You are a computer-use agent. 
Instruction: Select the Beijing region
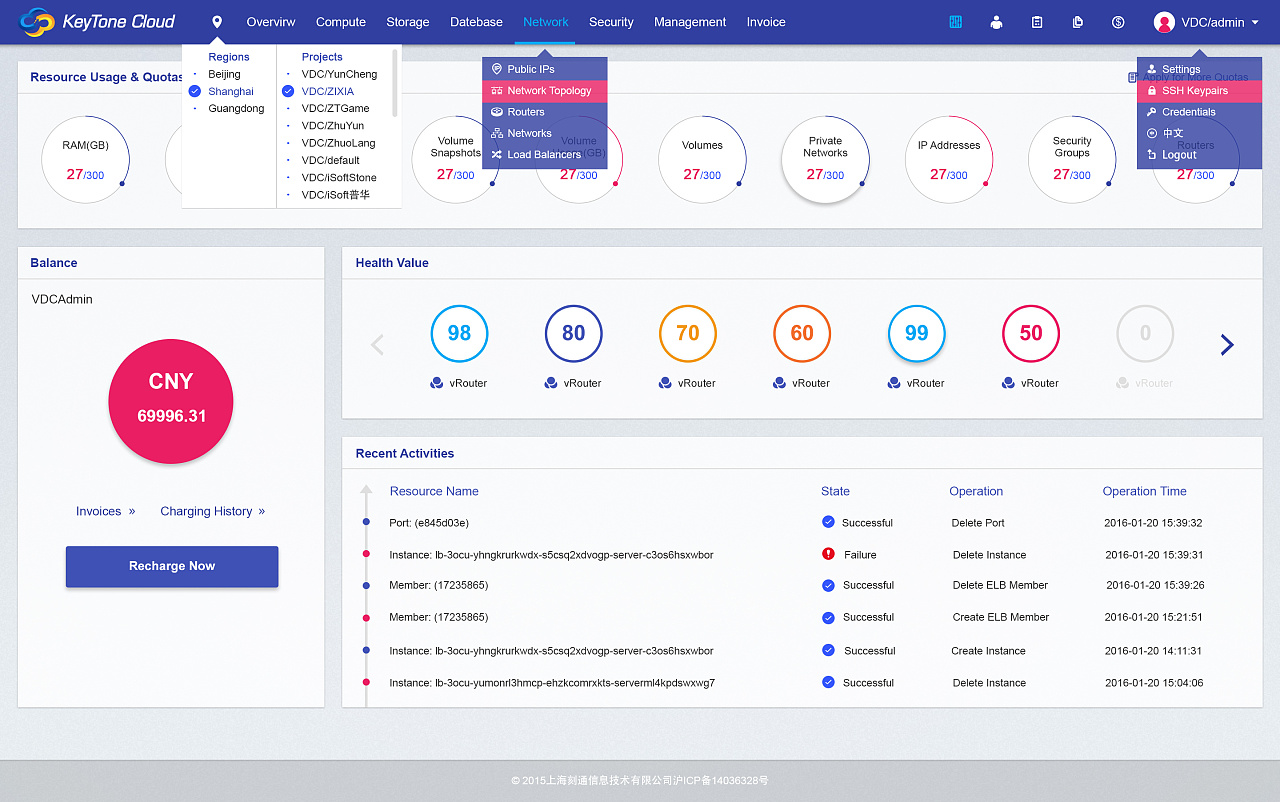(x=224, y=73)
